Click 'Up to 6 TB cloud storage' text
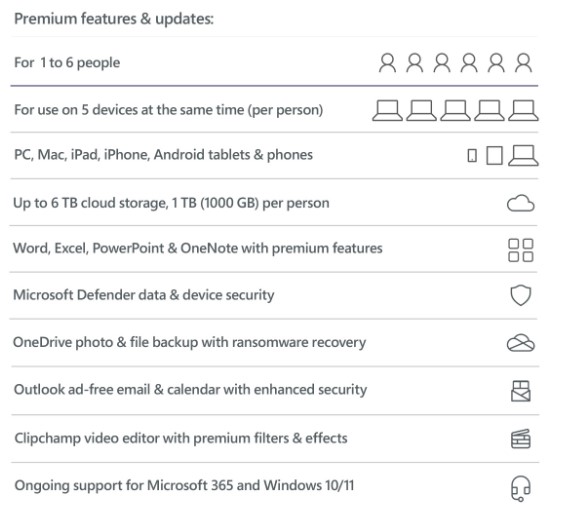The image size is (565, 524). click(x=91, y=203)
